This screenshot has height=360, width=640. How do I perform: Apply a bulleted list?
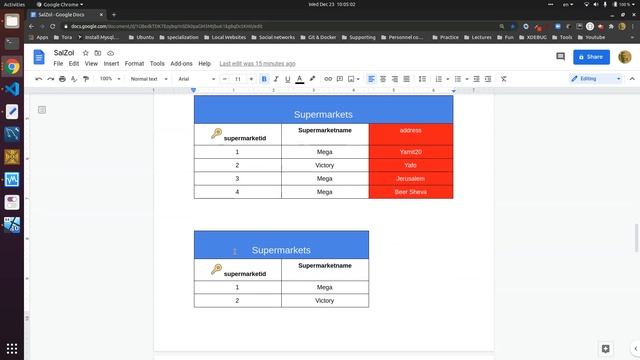[458, 79]
